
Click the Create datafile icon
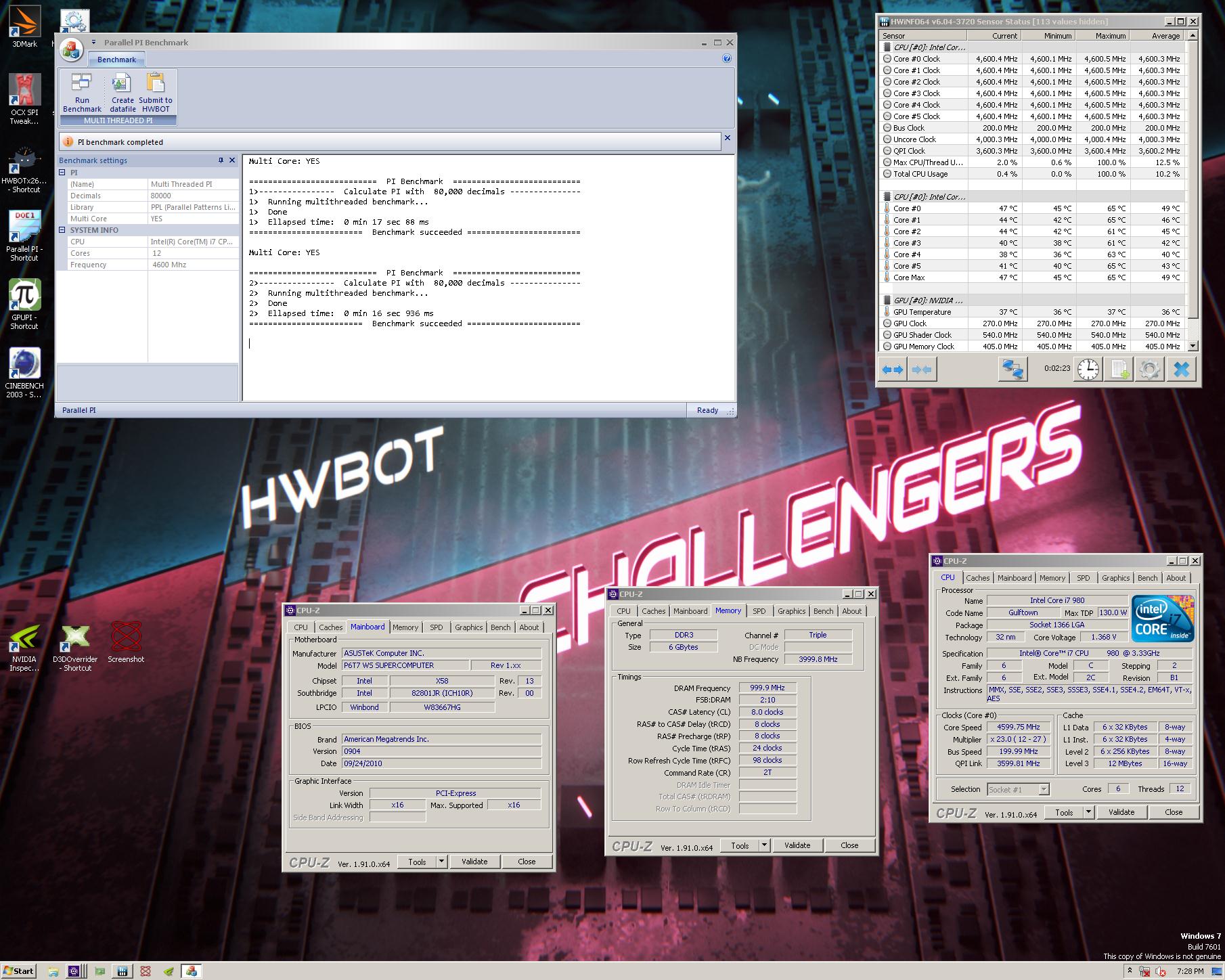pos(122,93)
